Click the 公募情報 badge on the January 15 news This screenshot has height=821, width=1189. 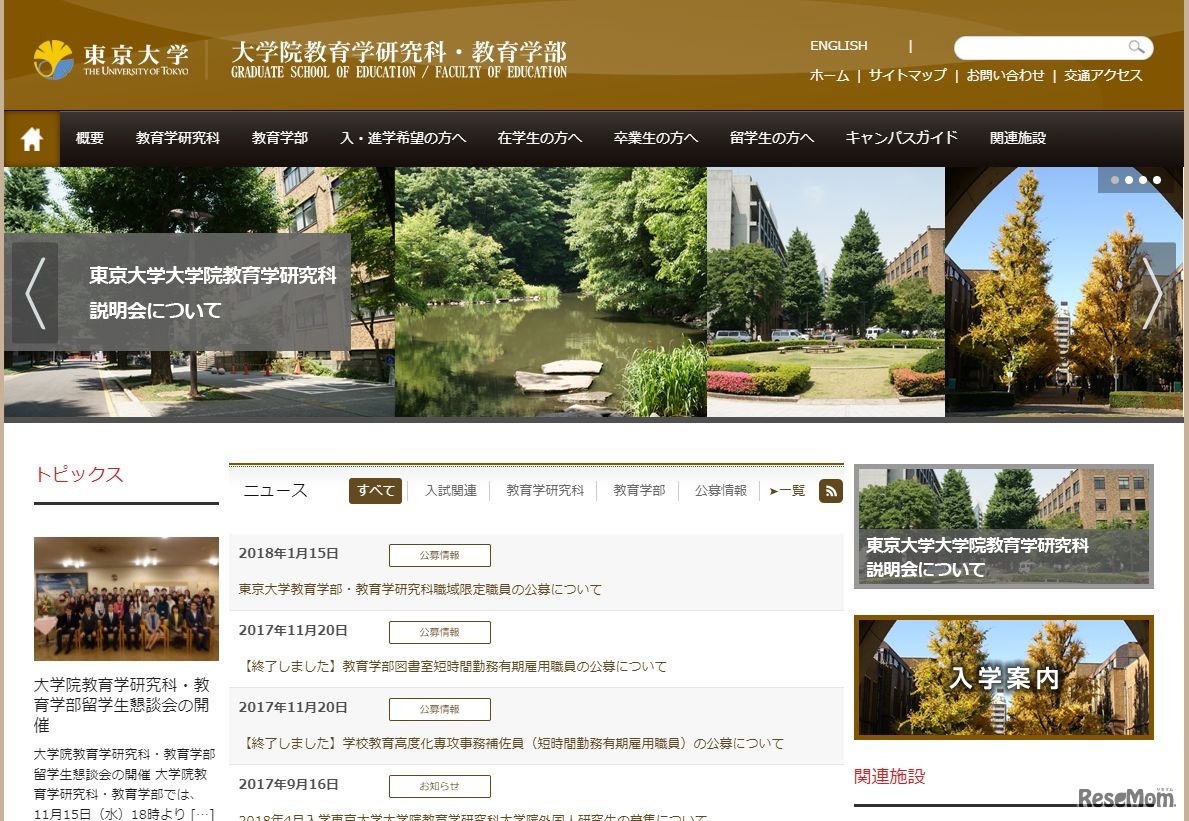(x=438, y=555)
